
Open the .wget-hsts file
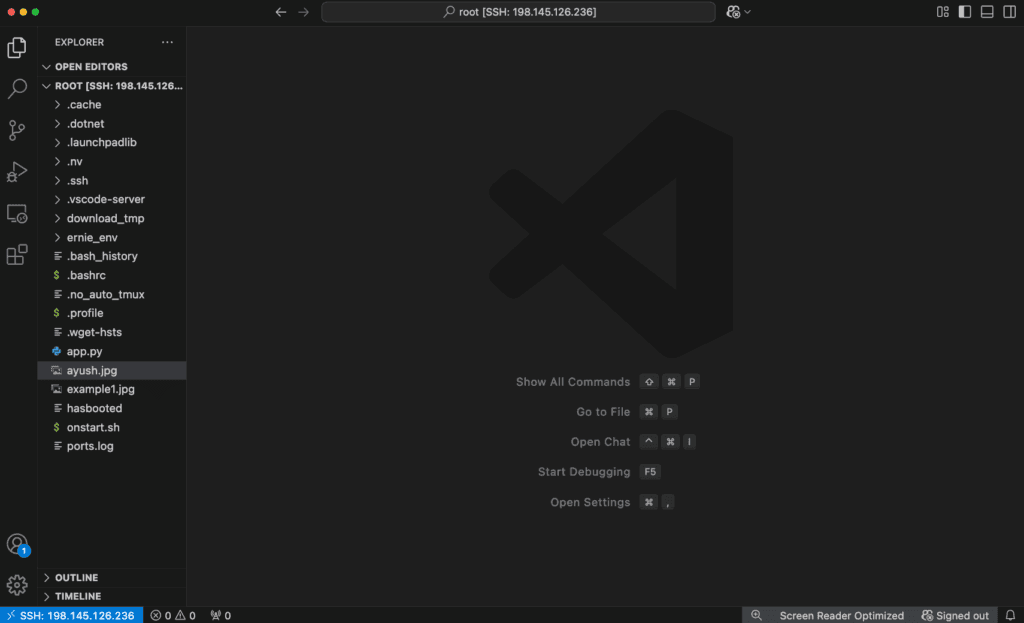click(112, 332)
